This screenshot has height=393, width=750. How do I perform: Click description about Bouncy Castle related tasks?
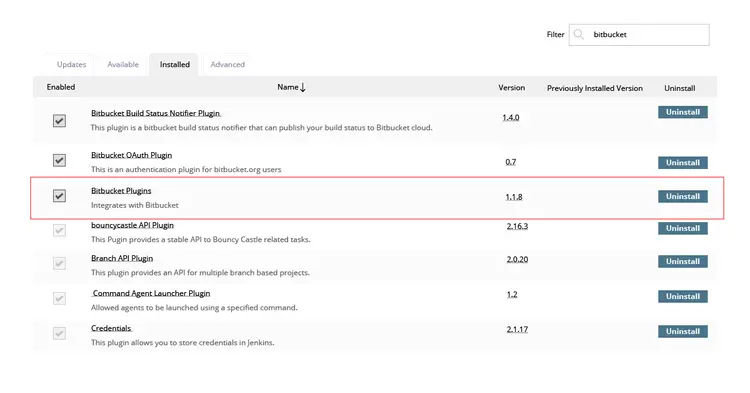(x=200, y=240)
